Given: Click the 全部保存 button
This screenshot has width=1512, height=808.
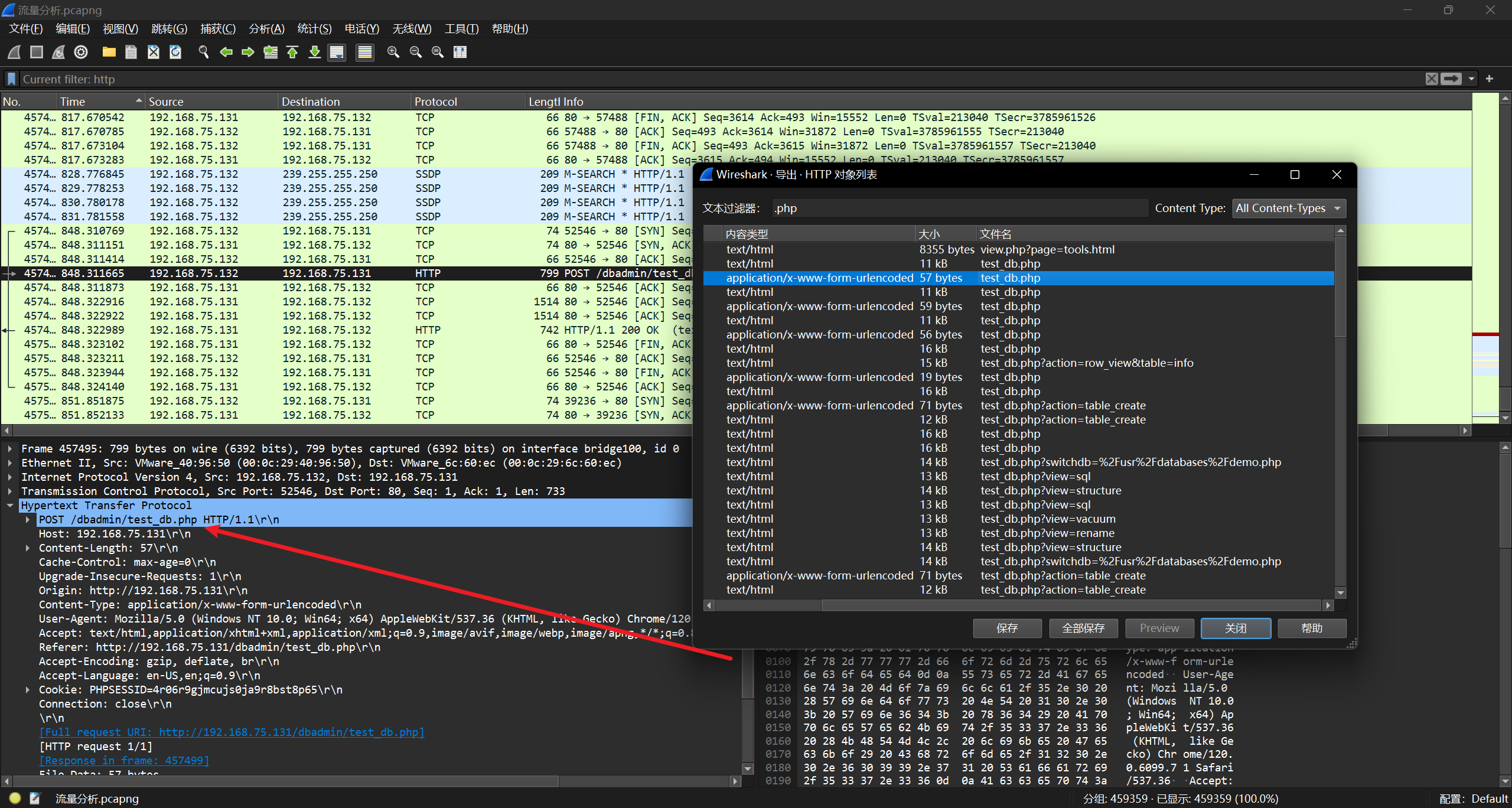Looking at the screenshot, I should pos(1083,628).
